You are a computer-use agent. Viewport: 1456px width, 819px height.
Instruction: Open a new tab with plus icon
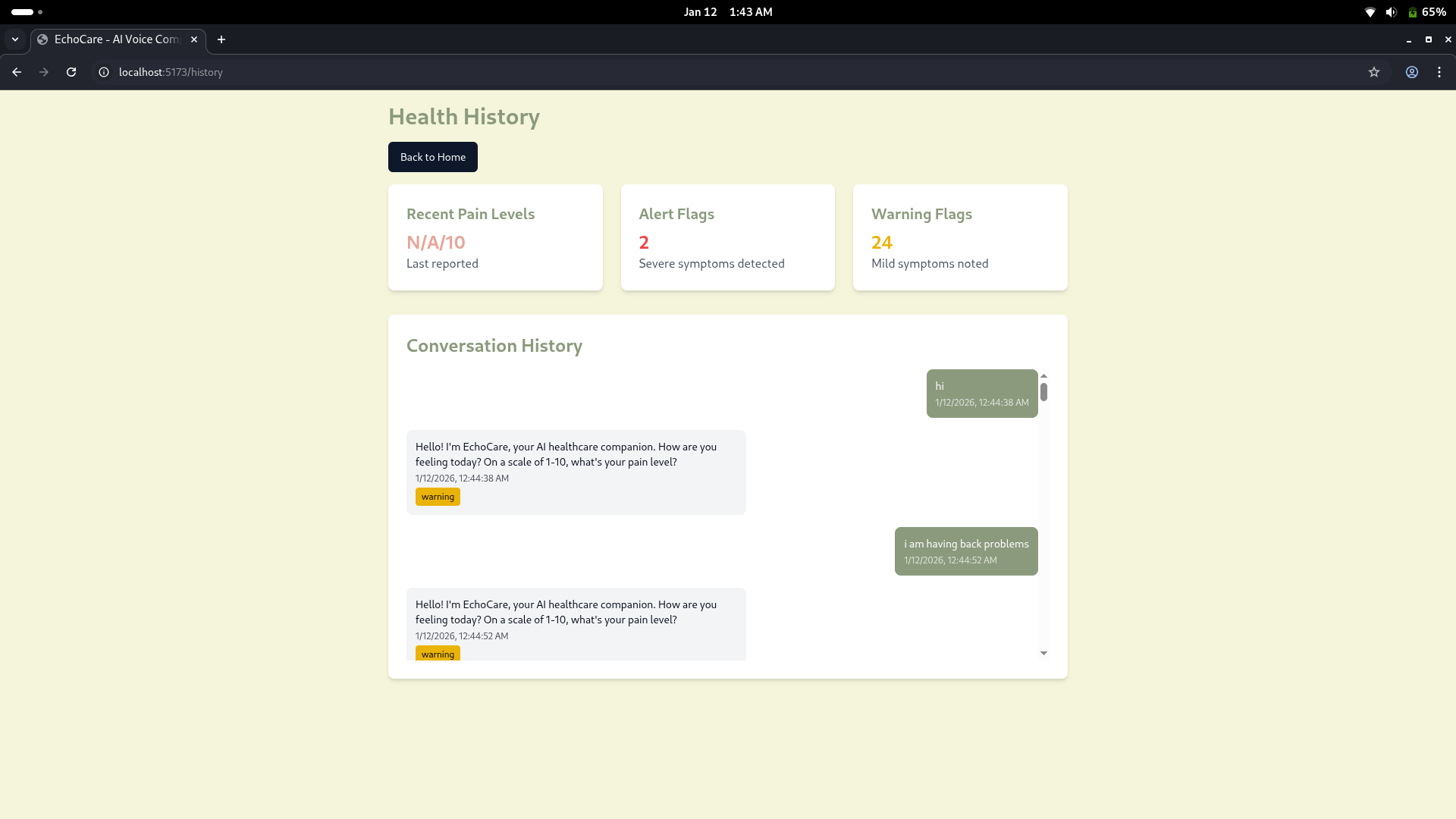(221, 39)
